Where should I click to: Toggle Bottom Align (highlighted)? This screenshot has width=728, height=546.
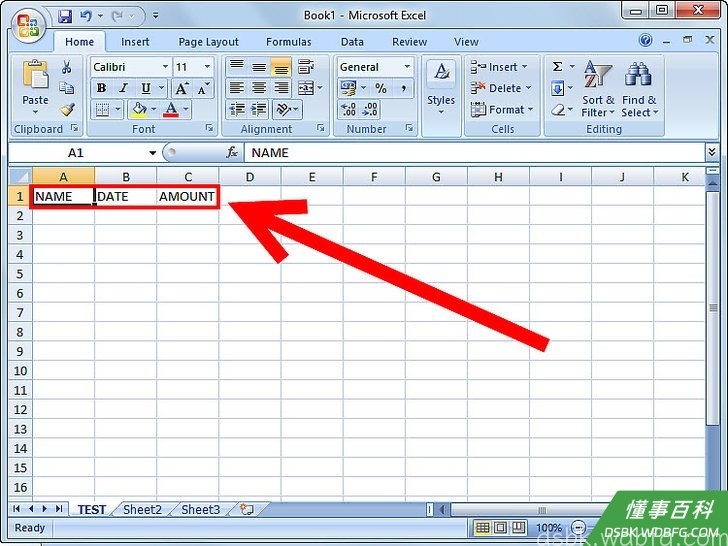[x=280, y=66]
